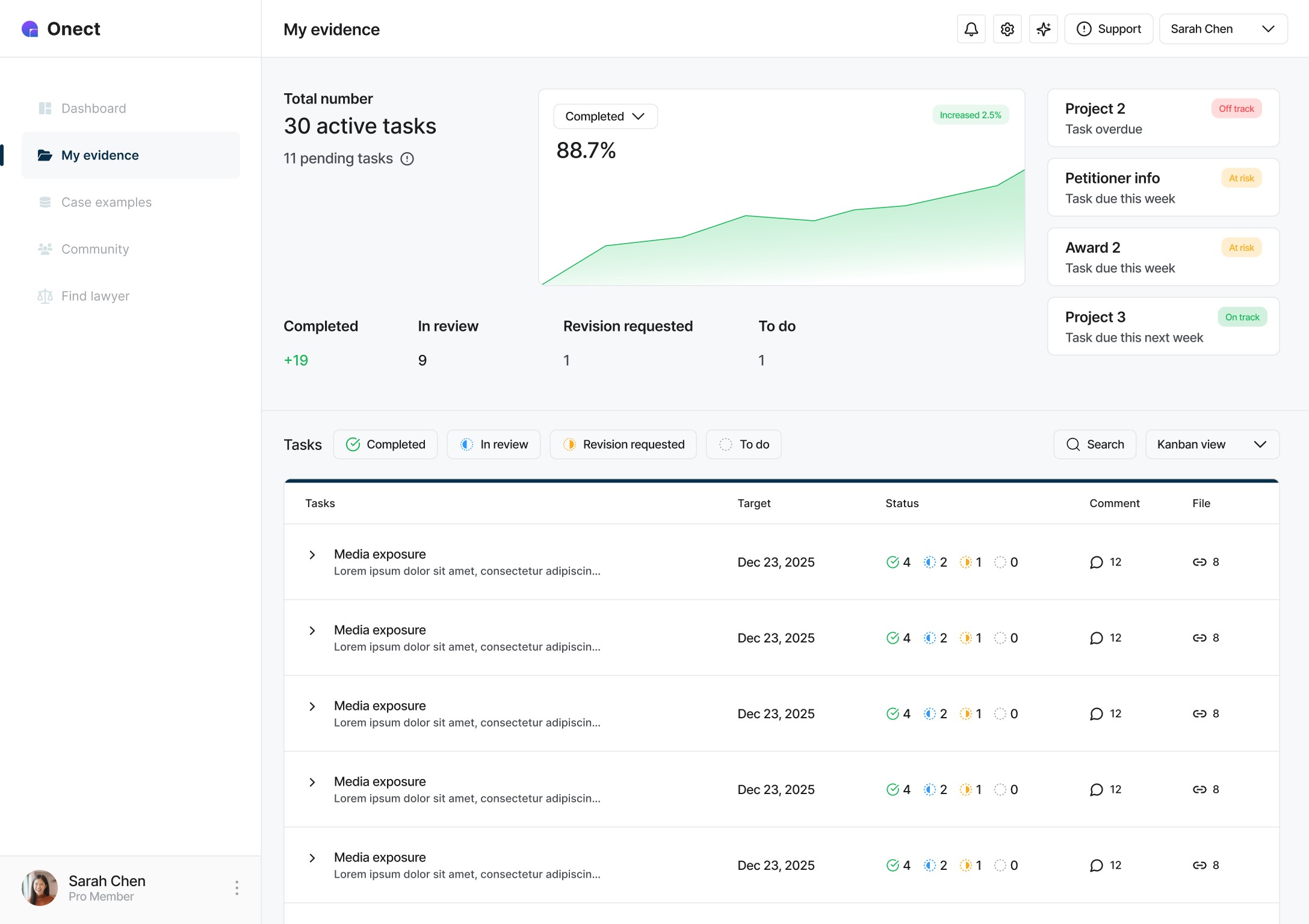
Task: Toggle the In review filter chip
Action: [x=494, y=445]
